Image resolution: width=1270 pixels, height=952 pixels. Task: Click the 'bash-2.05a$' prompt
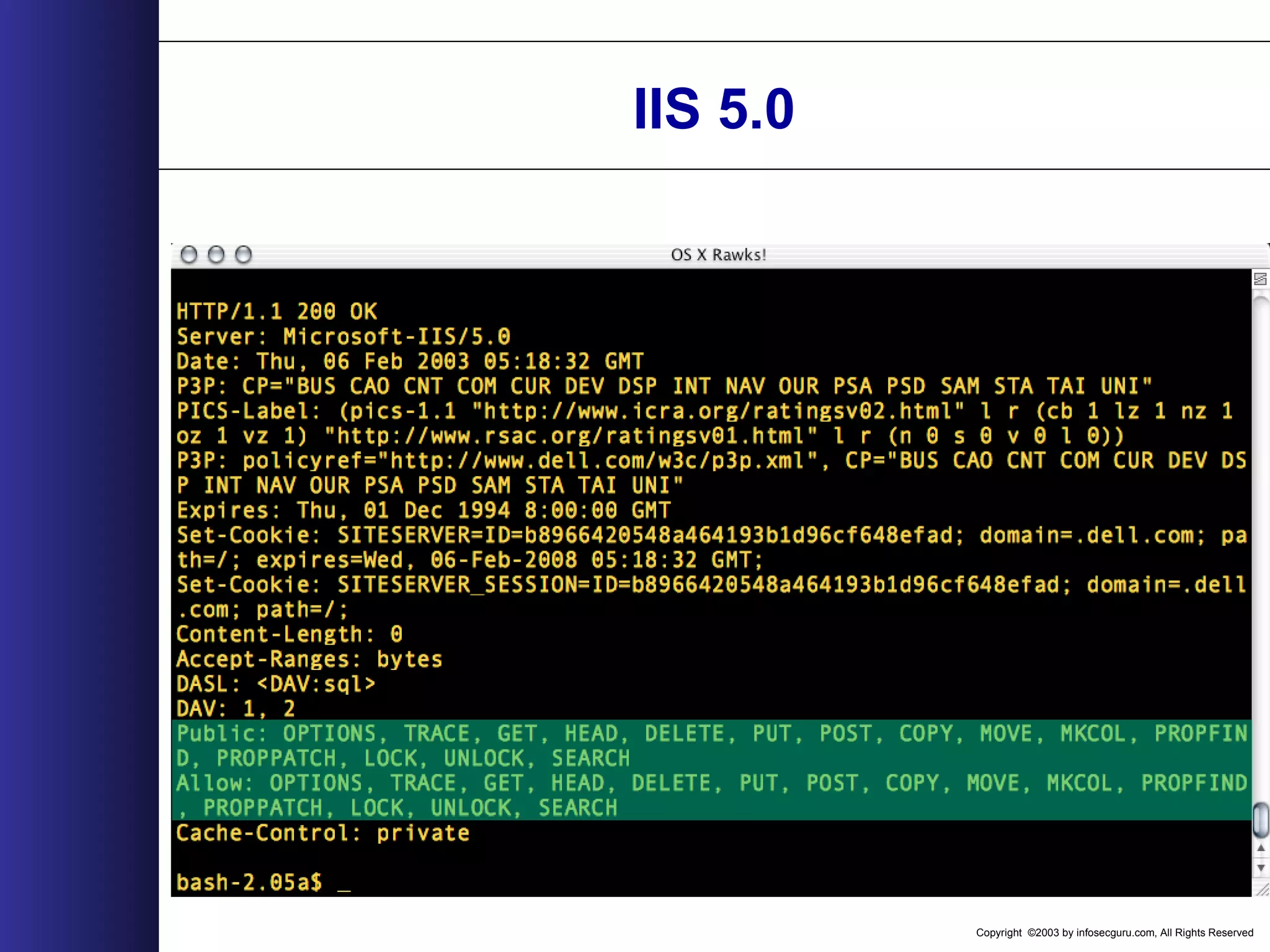pyautogui.click(x=249, y=882)
